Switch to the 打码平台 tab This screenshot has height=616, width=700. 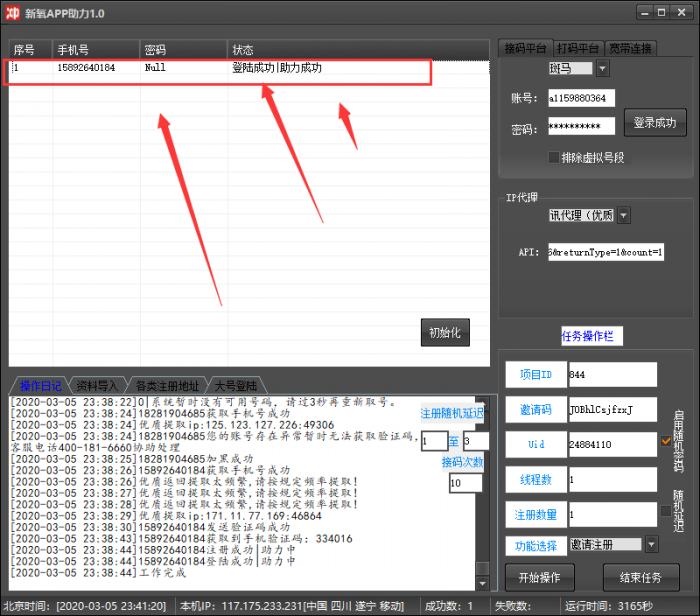point(578,48)
